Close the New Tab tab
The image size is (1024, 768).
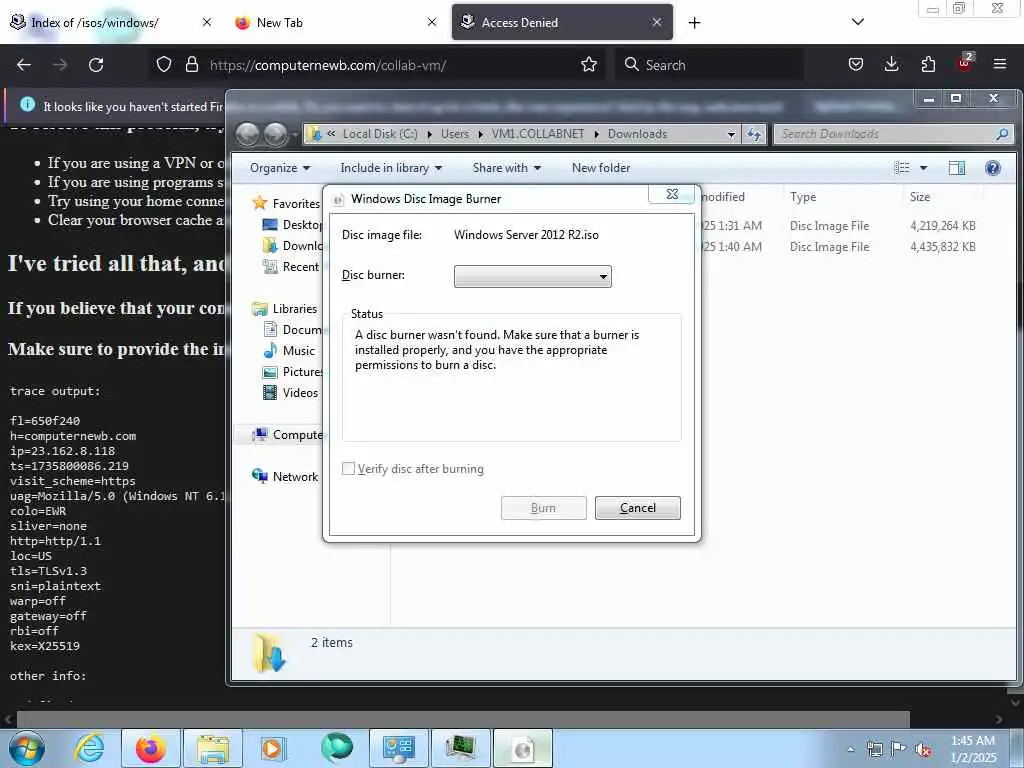(x=432, y=22)
